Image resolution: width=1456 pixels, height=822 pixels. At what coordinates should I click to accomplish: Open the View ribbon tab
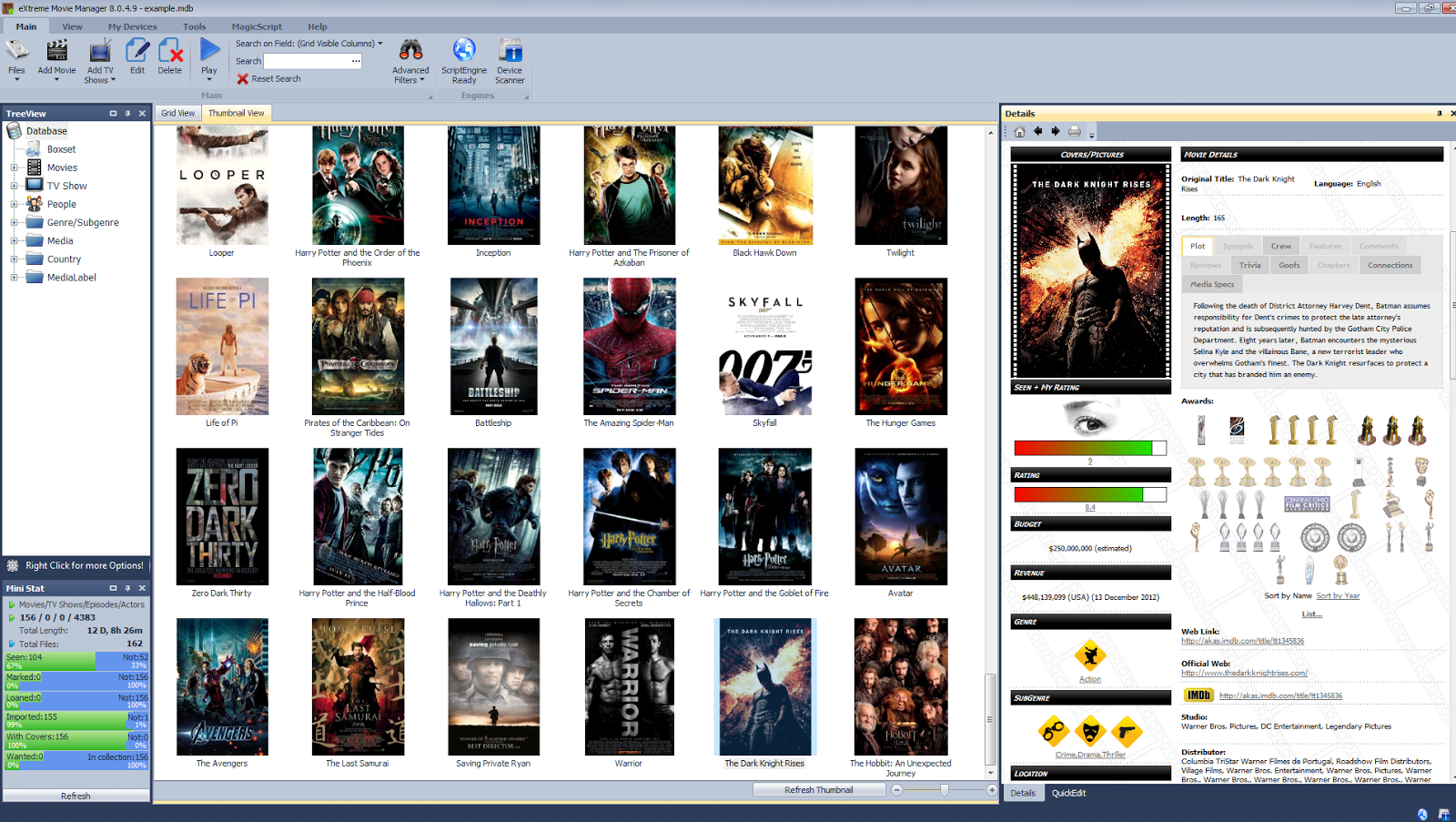pos(72,26)
